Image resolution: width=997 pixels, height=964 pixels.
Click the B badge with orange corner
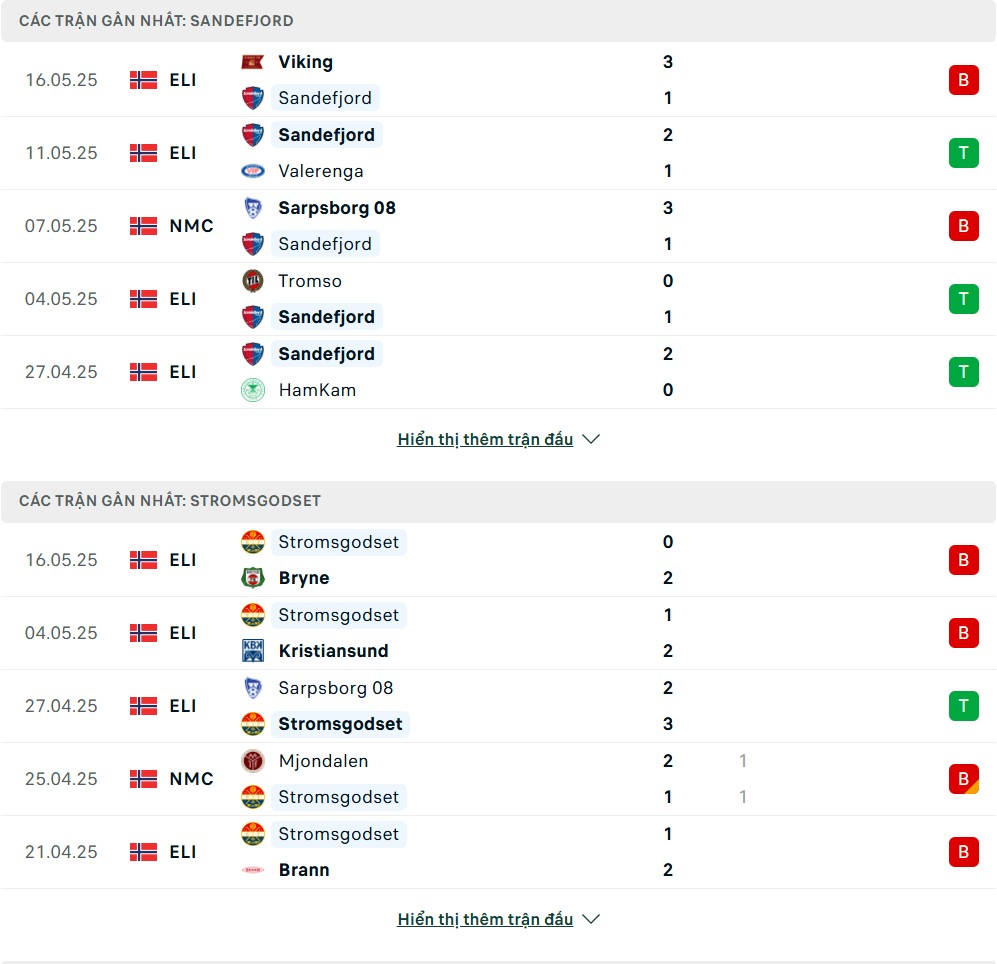[x=963, y=779]
